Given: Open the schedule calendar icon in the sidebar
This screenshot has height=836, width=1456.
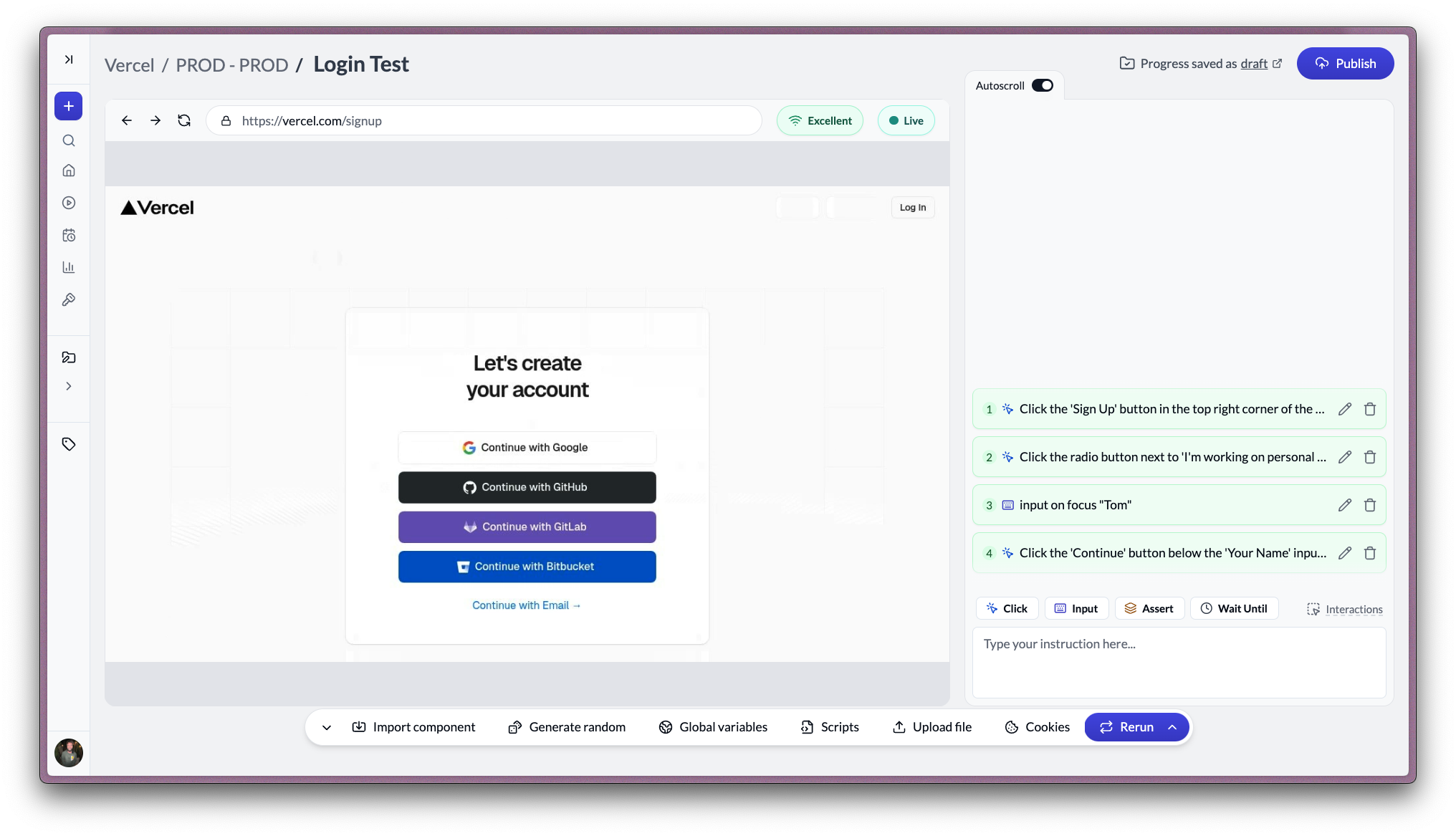Looking at the screenshot, I should (68, 235).
